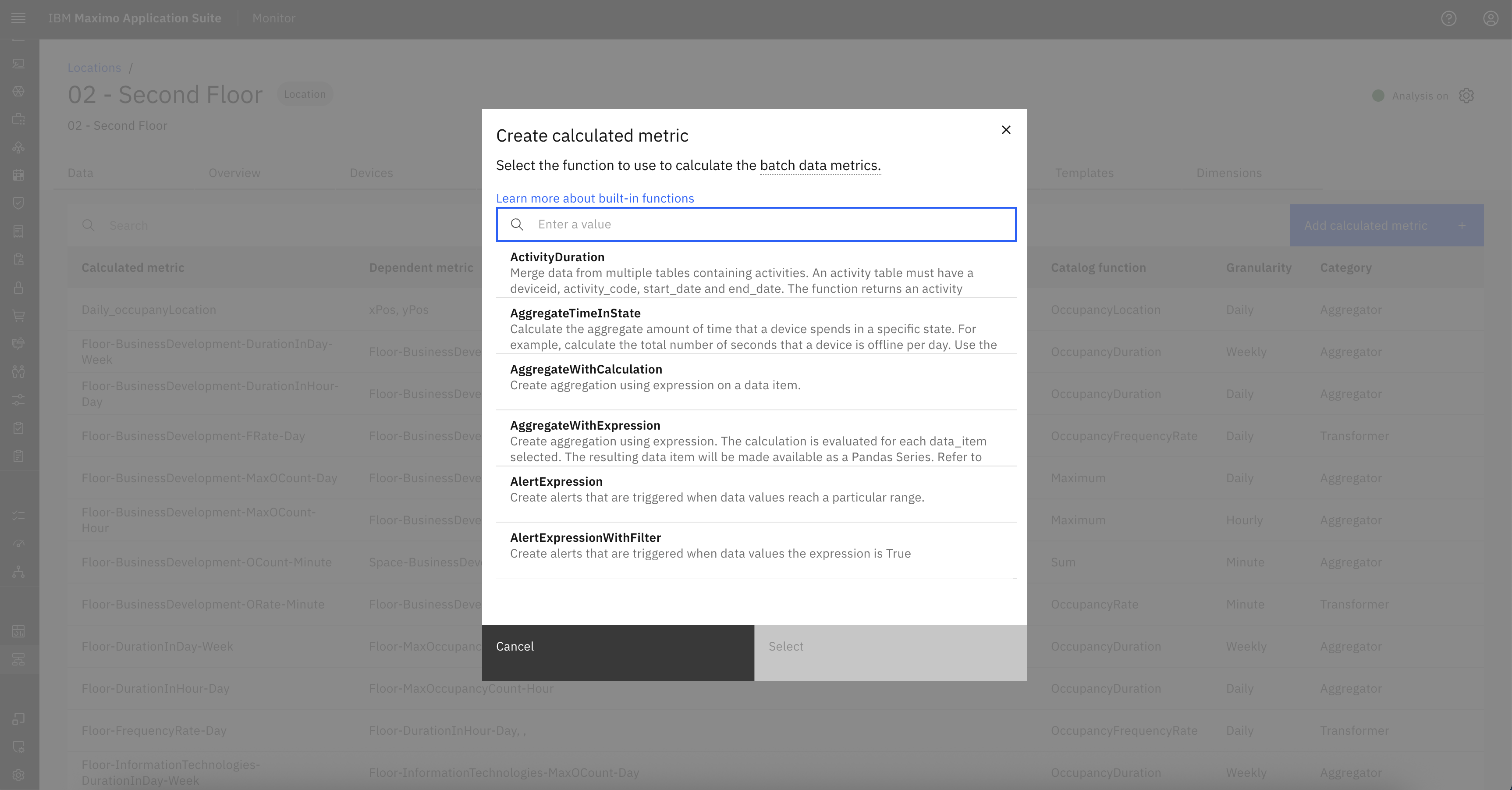The height and width of the screenshot is (790, 1512).
Task: Click the search magnifier in the dialog
Action: [x=517, y=224]
